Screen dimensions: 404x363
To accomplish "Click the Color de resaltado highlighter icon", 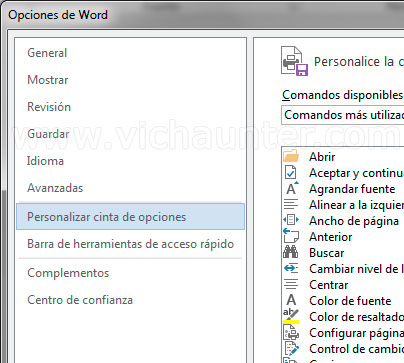I will (291, 316).
